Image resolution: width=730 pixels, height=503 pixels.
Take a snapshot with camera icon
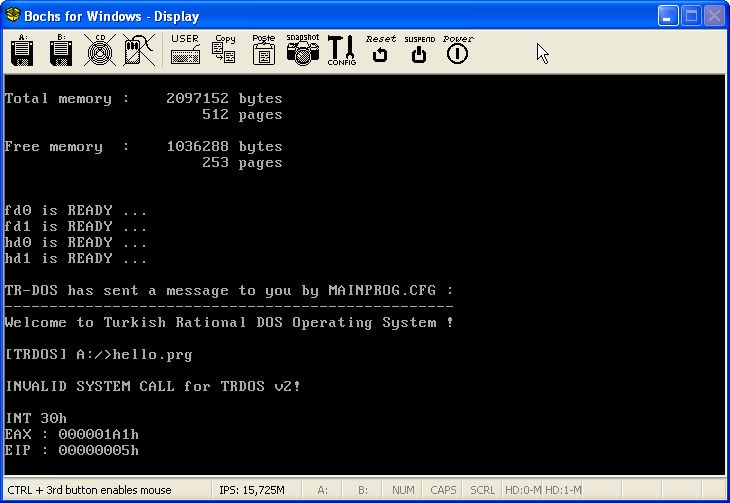[x=303, y=49]
